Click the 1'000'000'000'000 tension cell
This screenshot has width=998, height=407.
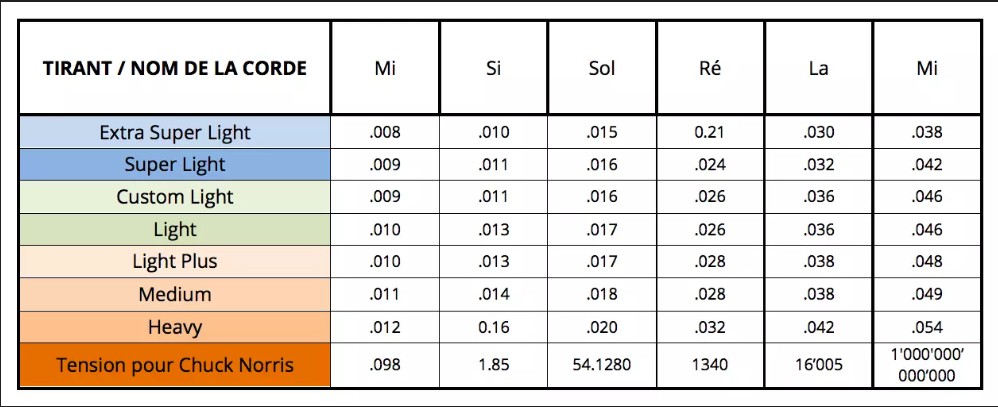pos(926,365)
